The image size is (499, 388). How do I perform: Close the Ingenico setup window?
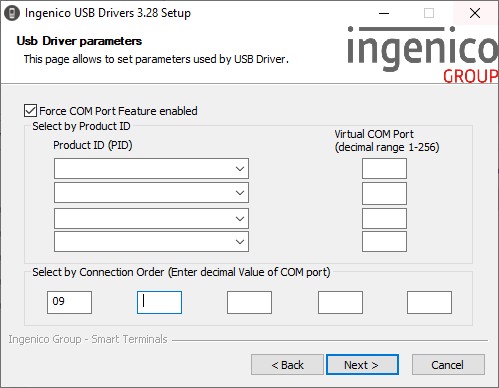[x=475, y=13]
